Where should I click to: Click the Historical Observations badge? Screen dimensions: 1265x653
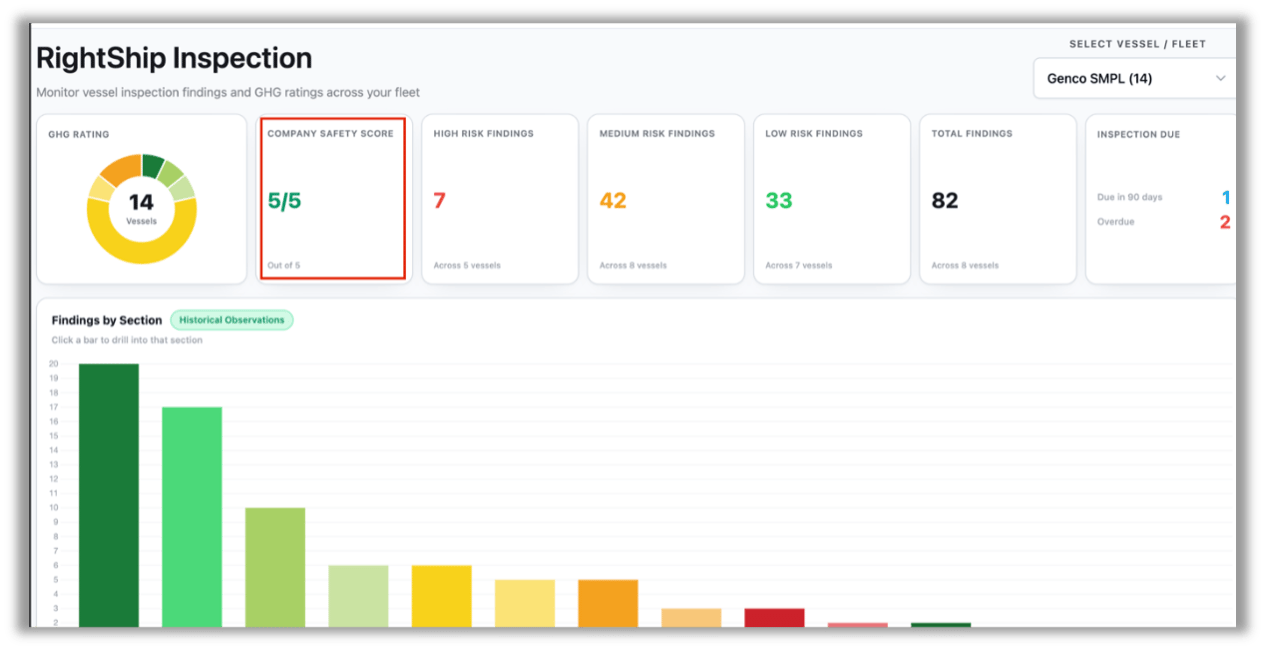click(232, 320)
